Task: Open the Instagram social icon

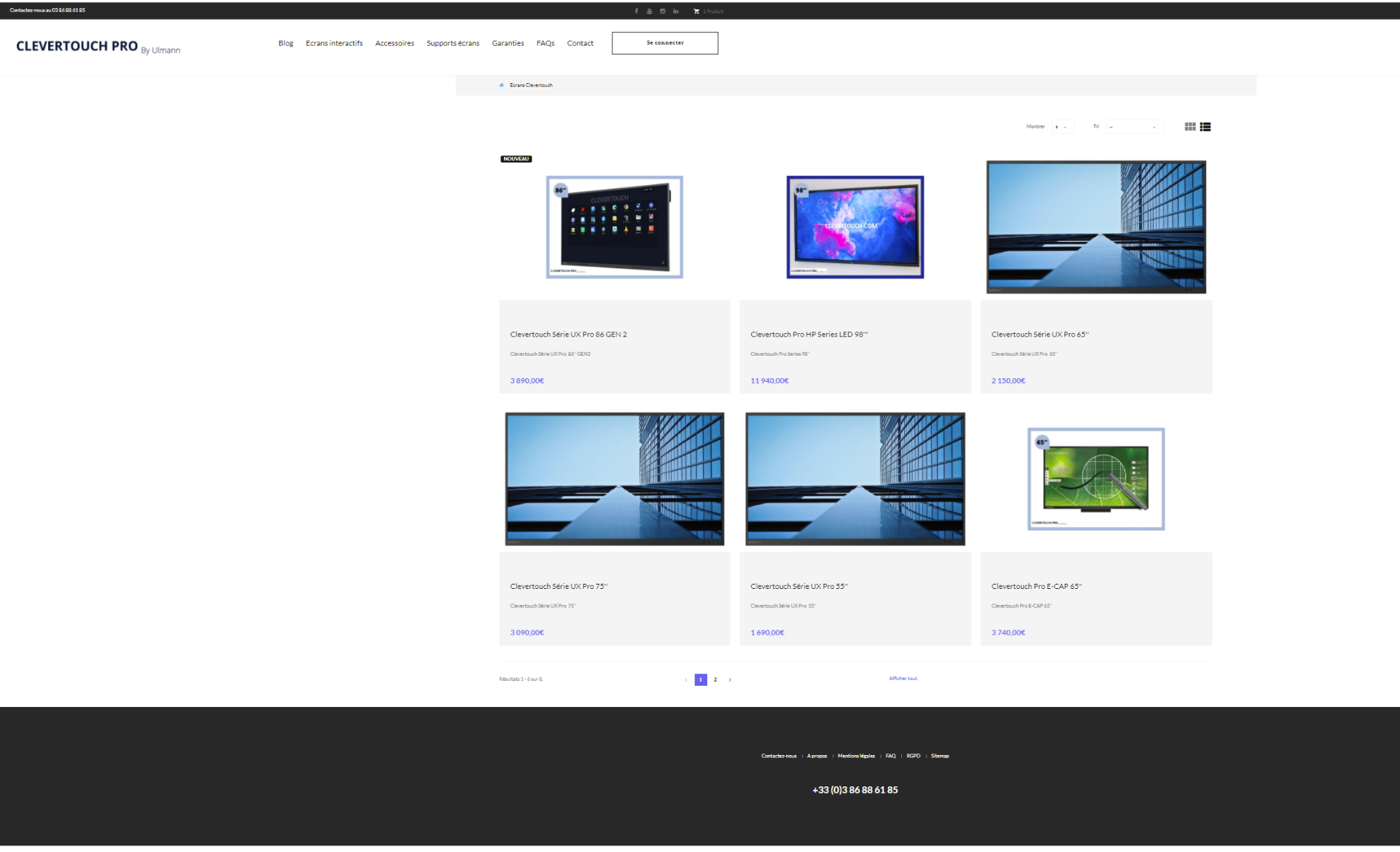Action: tap(663, 11)
